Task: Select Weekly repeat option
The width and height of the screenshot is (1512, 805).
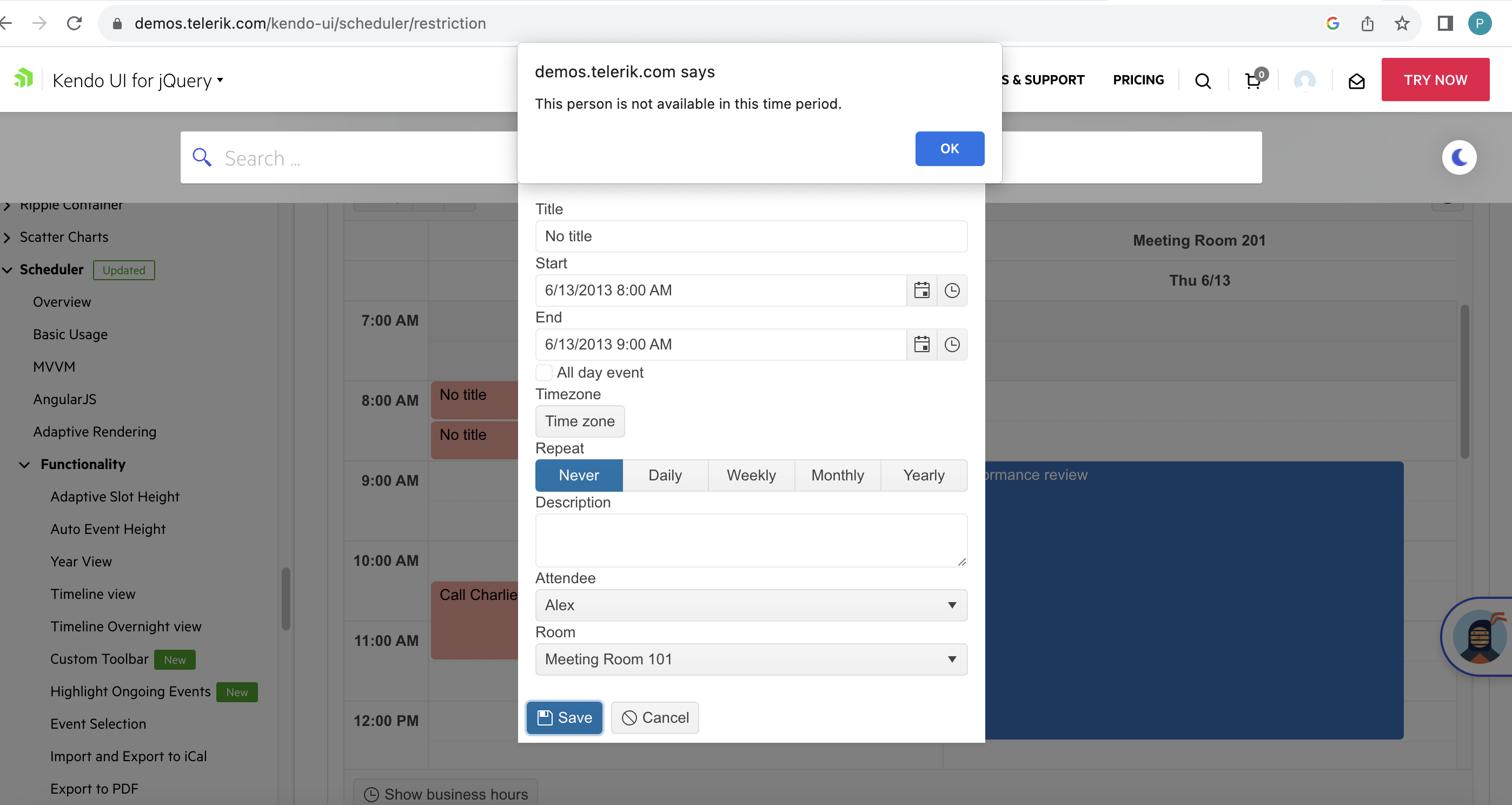Action: coord(751,475)
